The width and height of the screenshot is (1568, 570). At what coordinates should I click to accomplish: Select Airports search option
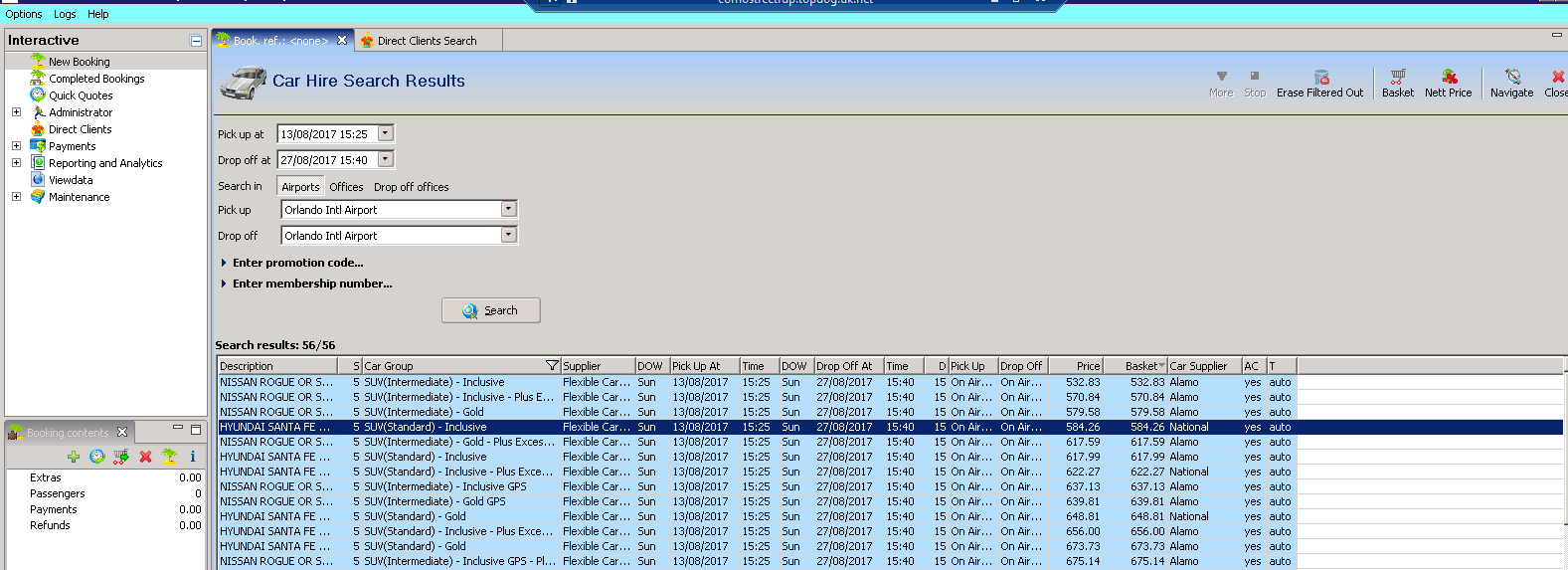click(300, 186)
